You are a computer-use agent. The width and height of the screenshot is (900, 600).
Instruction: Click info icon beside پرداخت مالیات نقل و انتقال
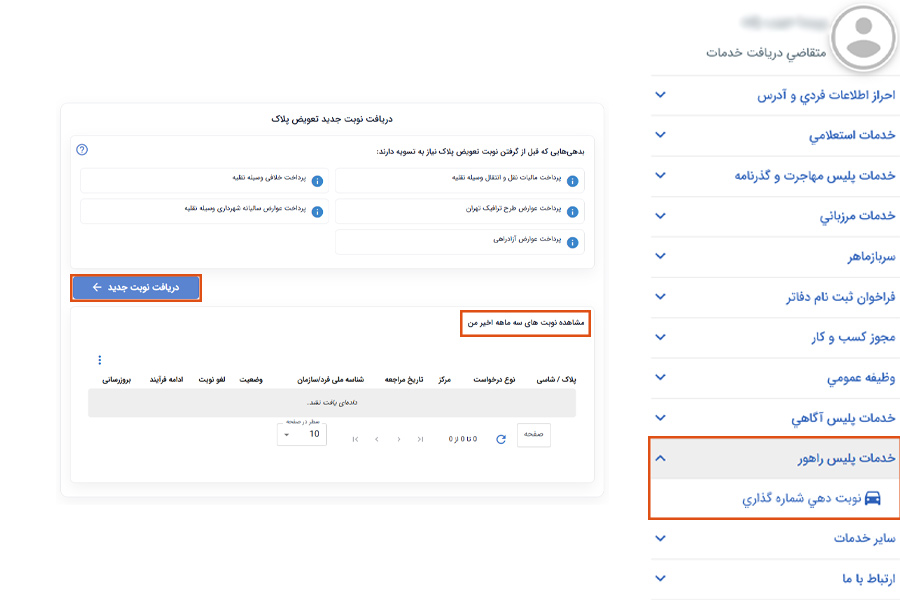572,181
